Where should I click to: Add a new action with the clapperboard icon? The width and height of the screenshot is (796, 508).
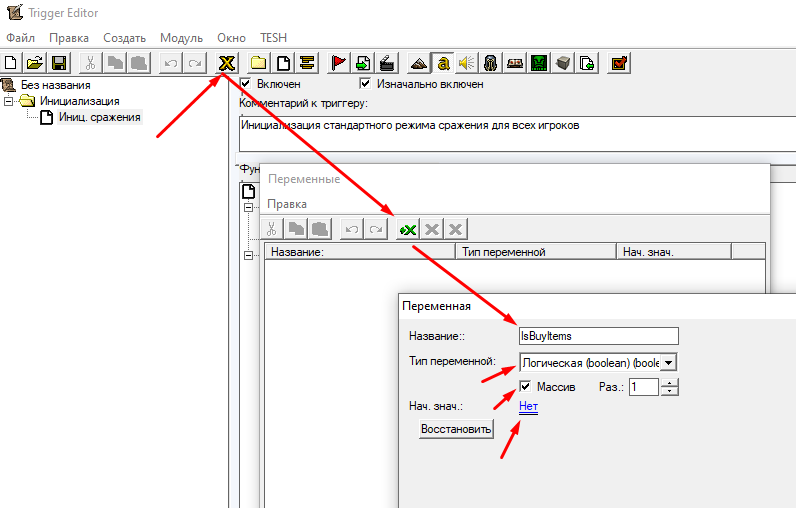tap(387, 63)
